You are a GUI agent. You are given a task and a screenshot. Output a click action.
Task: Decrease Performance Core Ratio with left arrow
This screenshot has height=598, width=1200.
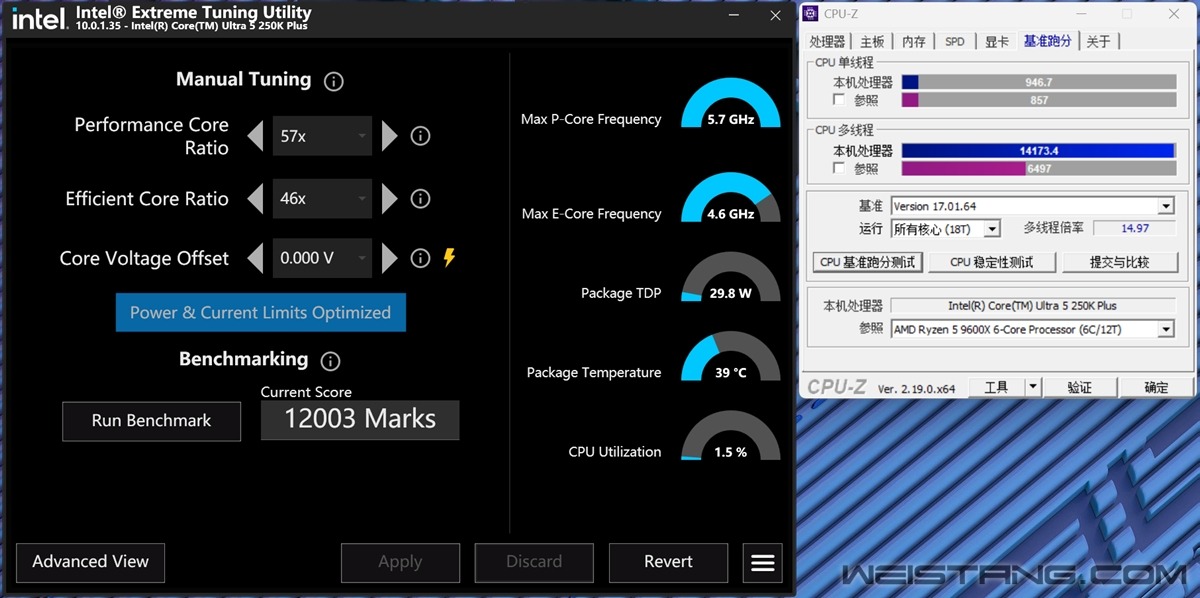[256, 136]
